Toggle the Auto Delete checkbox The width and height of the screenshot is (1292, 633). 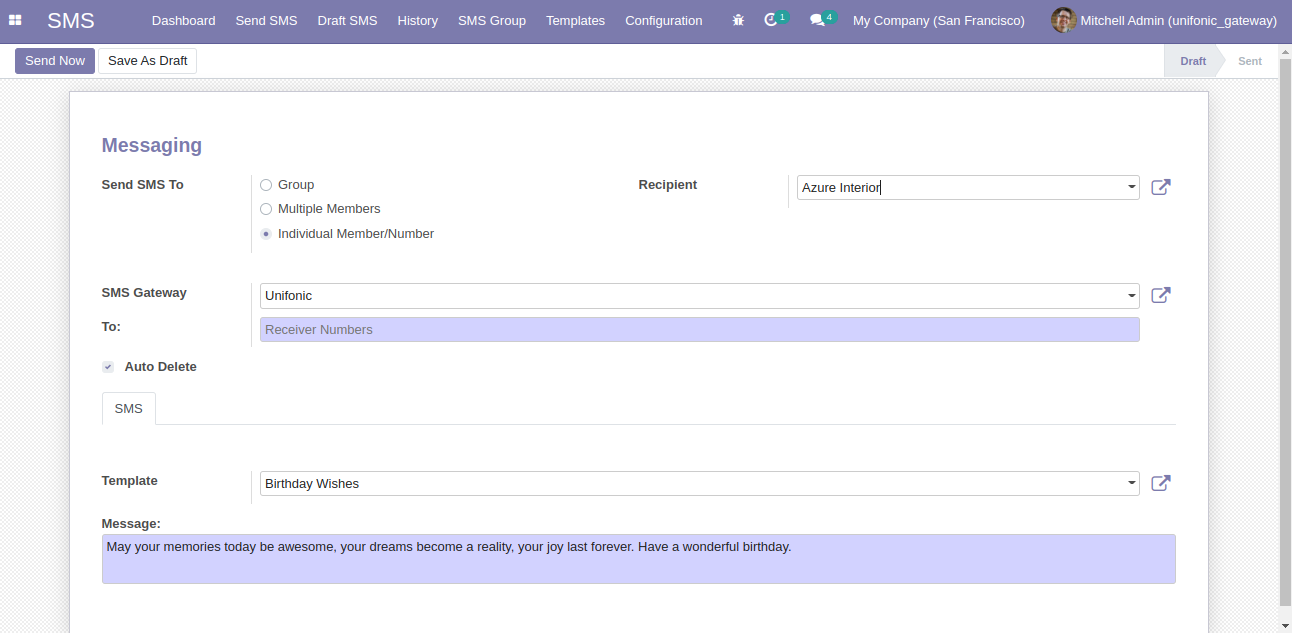(108, 367)
